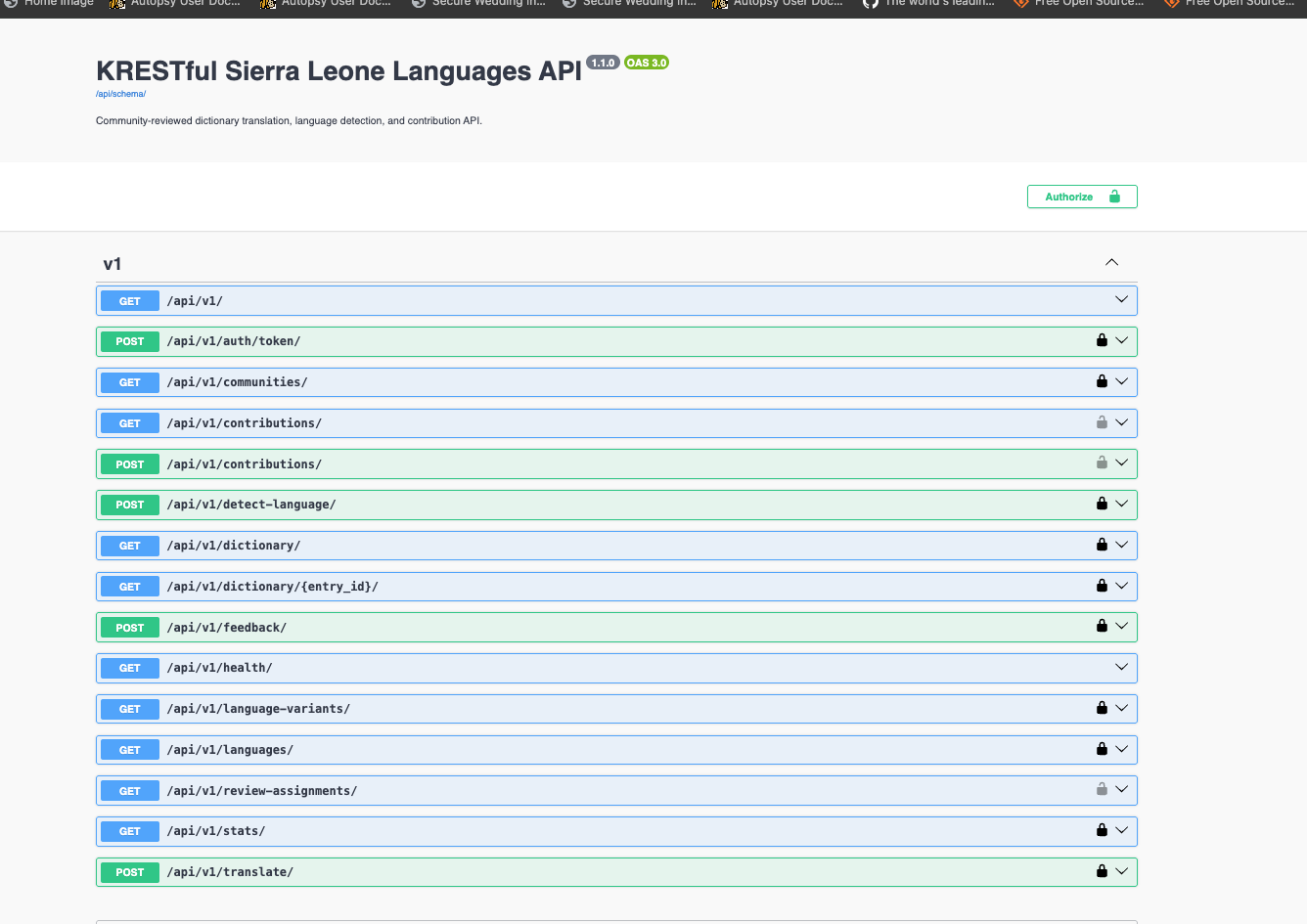Image resolution: width=1307 pixels, height=924 pixels.
Task: Expand the POST /api/v1/contributions/ chevron
Action: [1122, 462]
